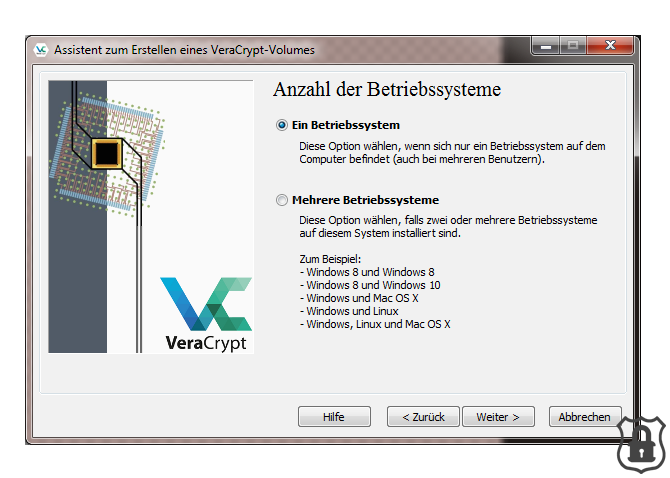Maximize the VeraCrypt wizard window

point(573,46)
